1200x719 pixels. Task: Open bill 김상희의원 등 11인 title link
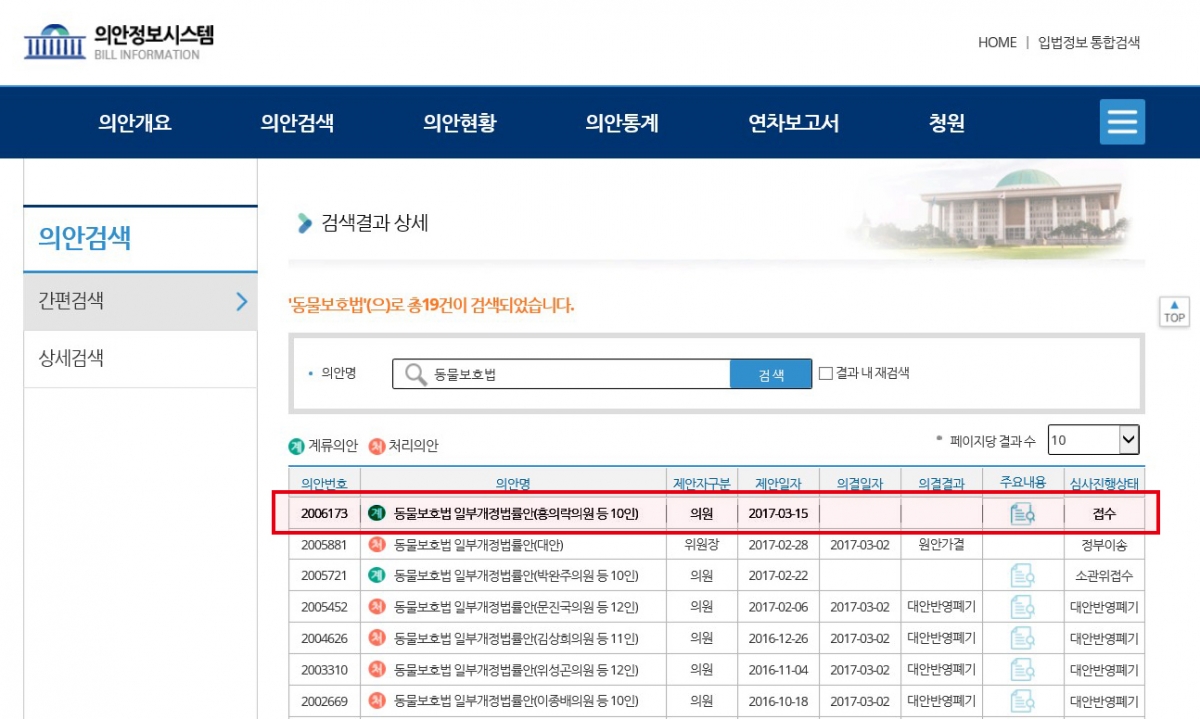pyautogui.click(x=516, y=638)
